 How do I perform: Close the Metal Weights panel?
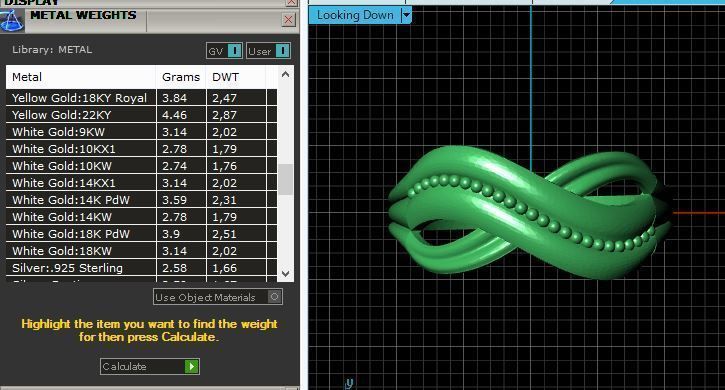[x=289, y=19]
